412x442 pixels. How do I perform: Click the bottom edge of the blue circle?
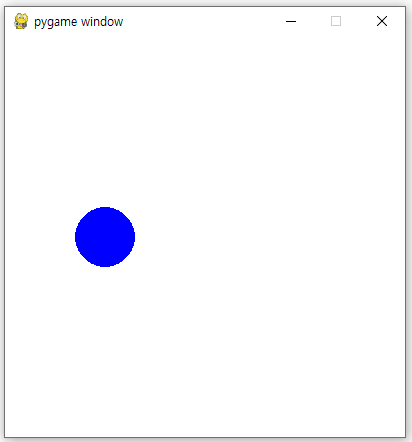pyautogui.click(x=105, y=266)
